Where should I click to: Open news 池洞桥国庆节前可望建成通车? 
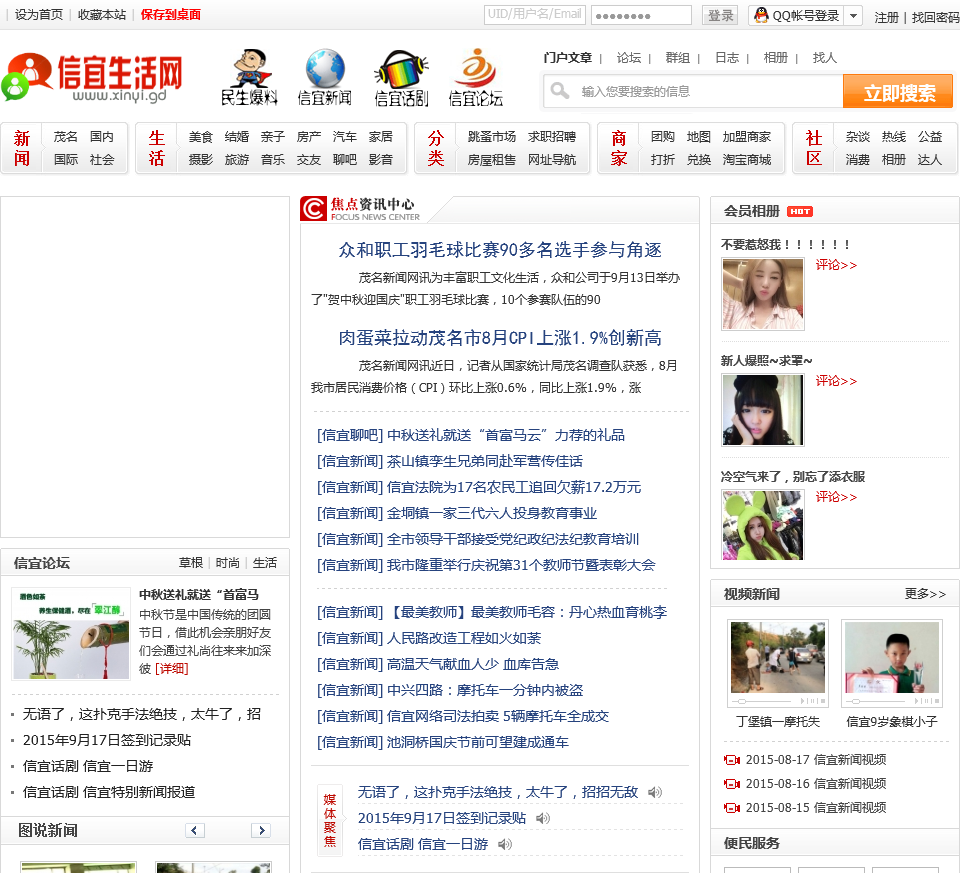click(x=478, y=742)
